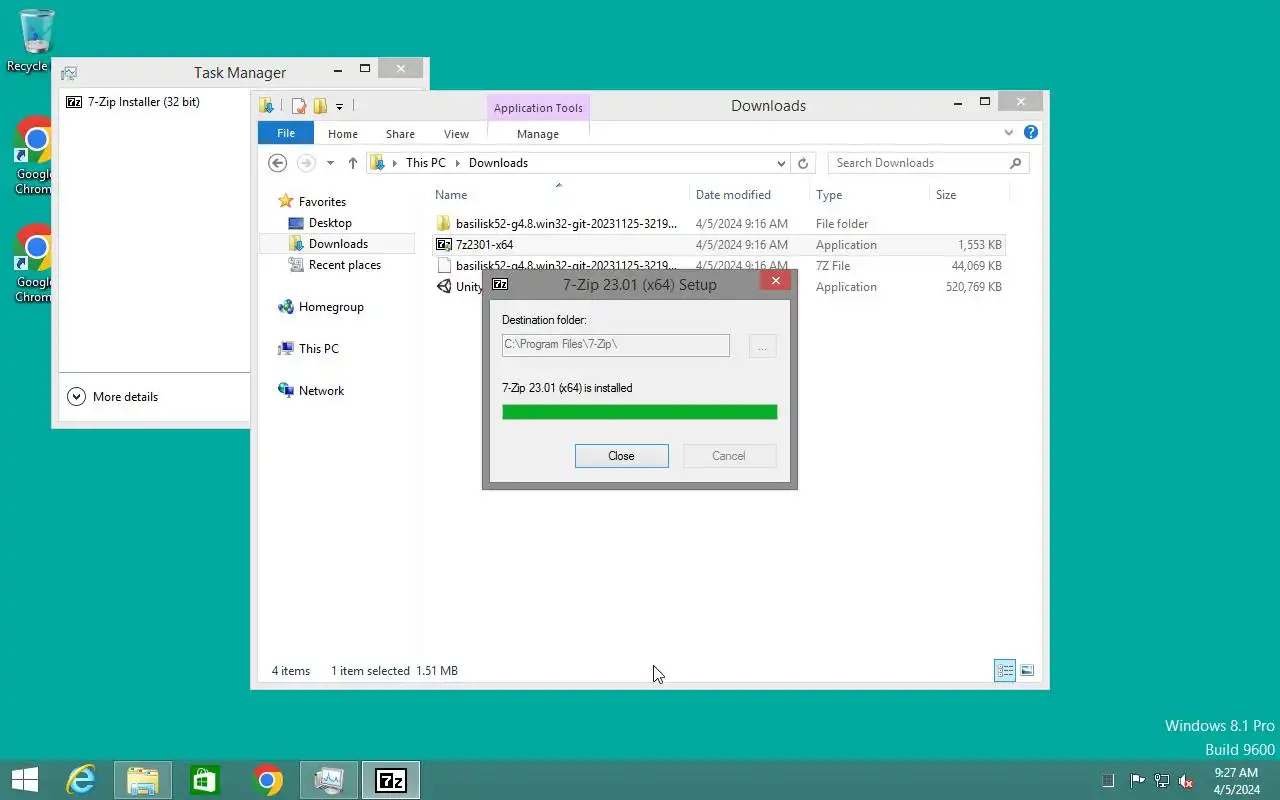Viewport: 1280px width, 800px height.
Task: Click the Destination folder path field
Action: click(x=615, y=344)
